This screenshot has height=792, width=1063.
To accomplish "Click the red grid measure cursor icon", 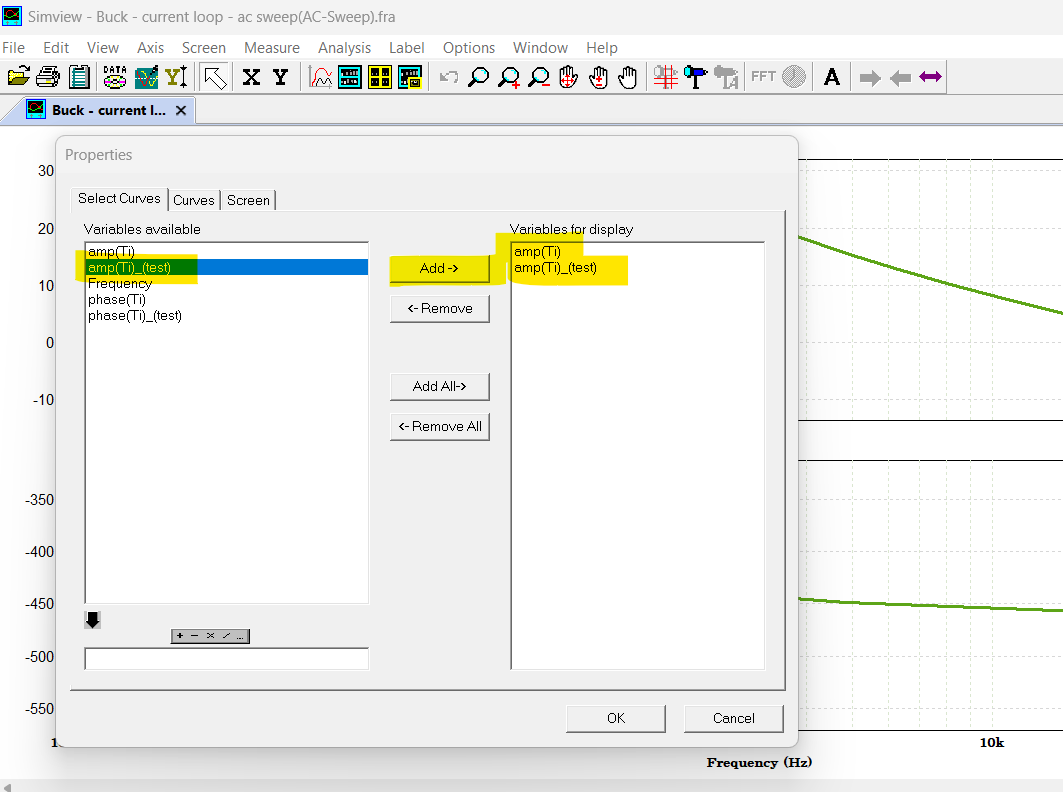I will pos(666,77).
